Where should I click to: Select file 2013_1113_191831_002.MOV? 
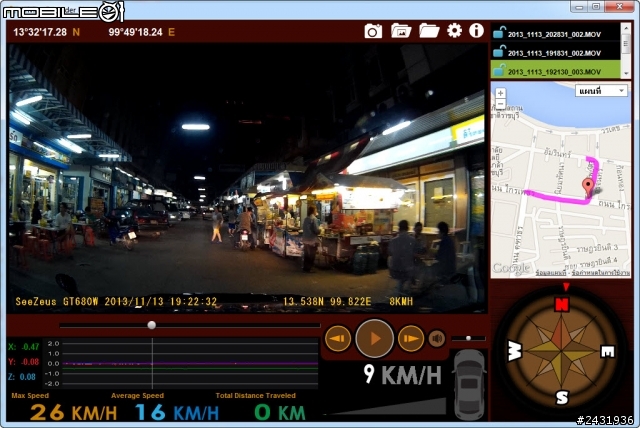556,52
